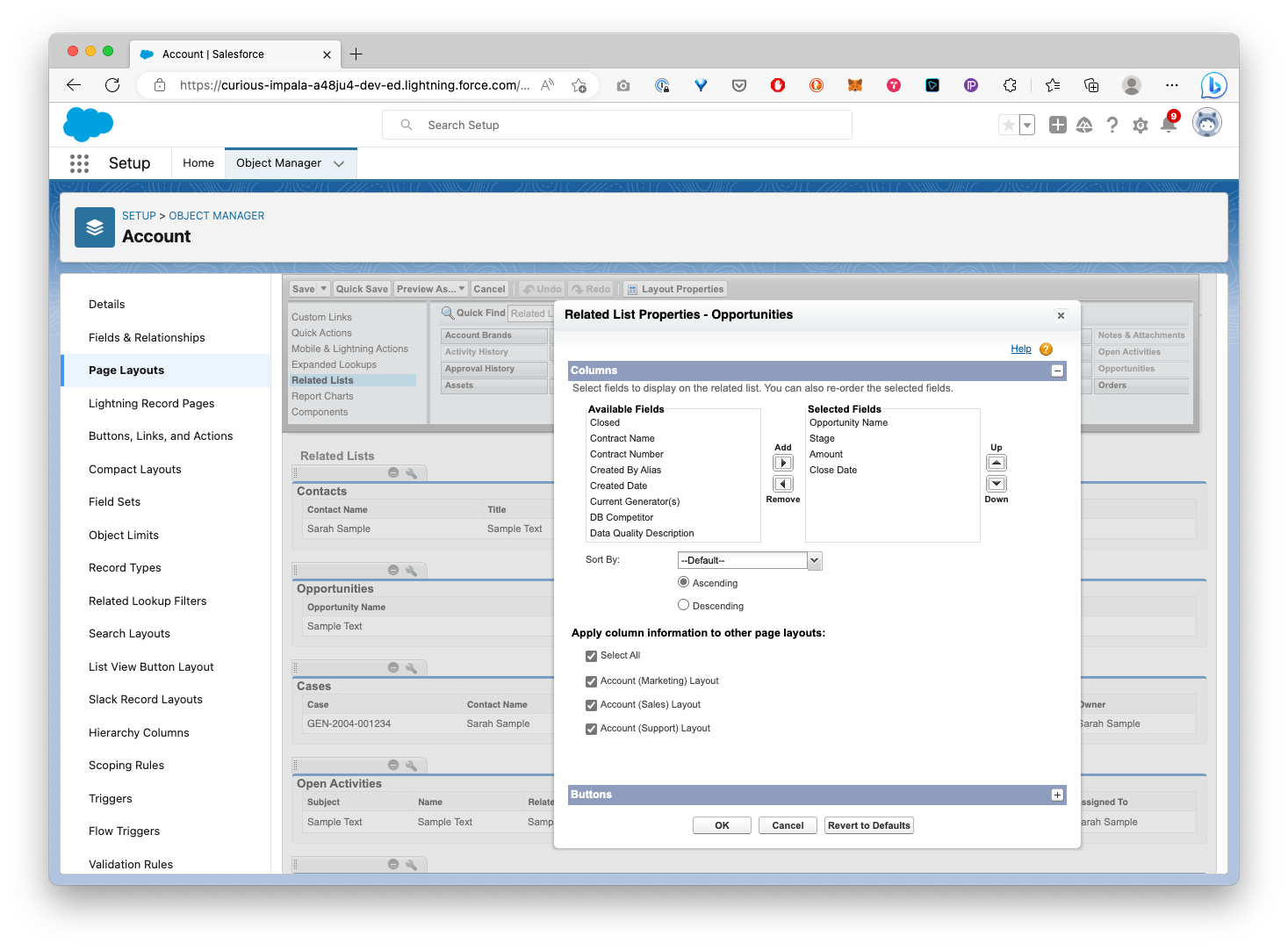
Task: Open the user profile avatar
Action: click(1207, 123)
